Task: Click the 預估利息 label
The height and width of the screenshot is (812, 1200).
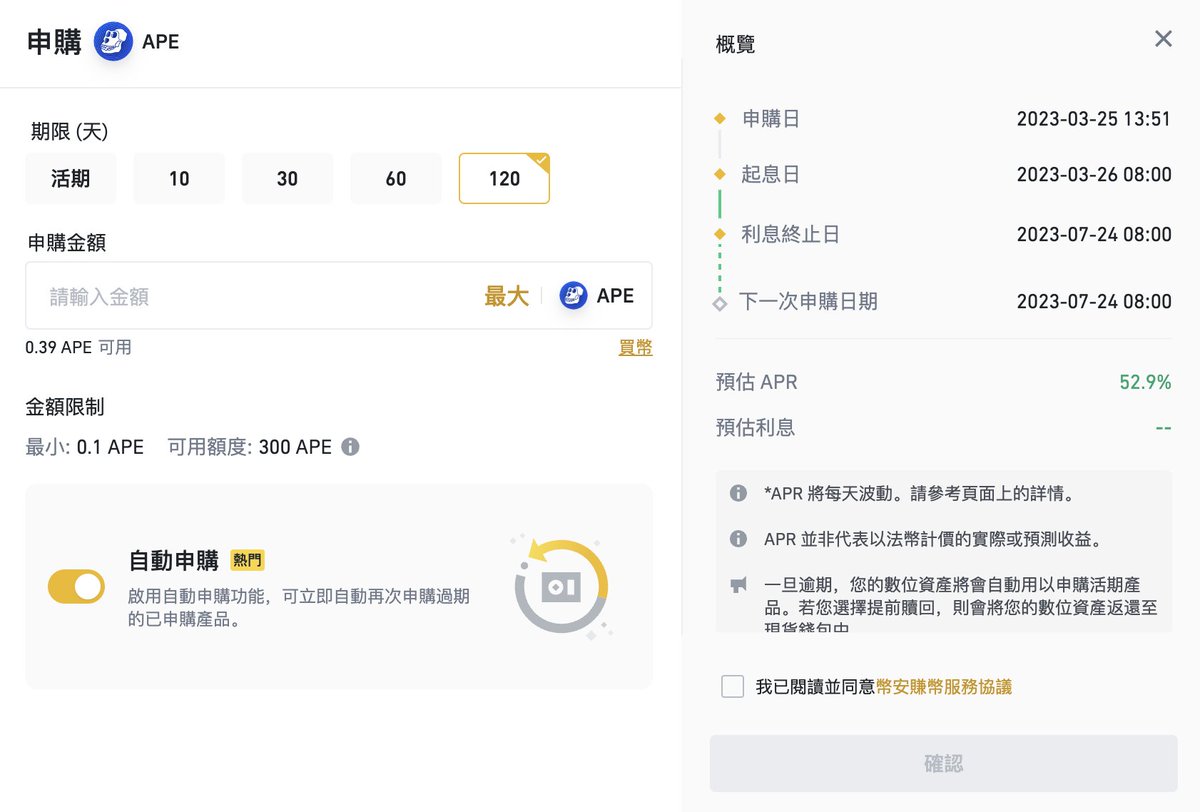Action: (755, 428)
